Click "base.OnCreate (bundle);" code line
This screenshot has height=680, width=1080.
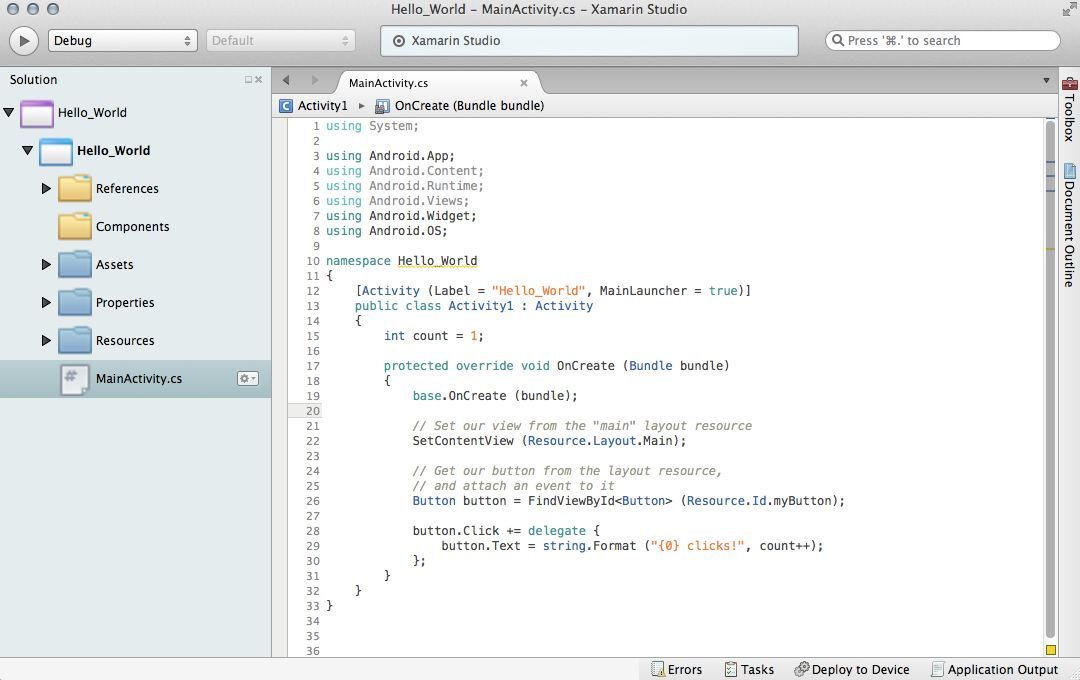tap(495, 396)
